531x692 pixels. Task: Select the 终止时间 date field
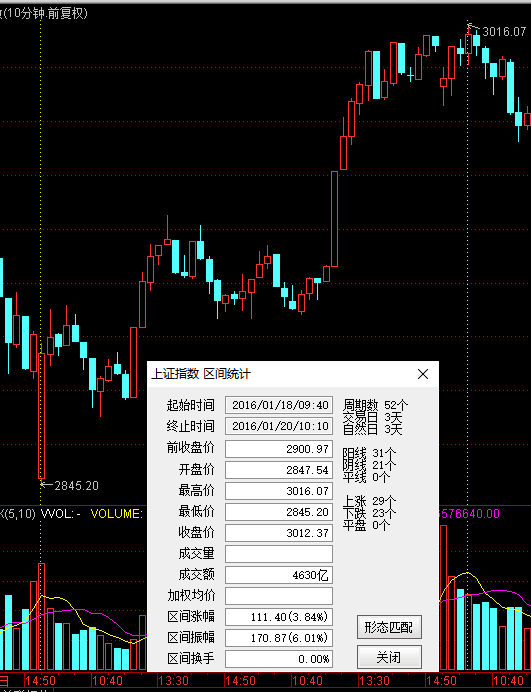point(279,426)
